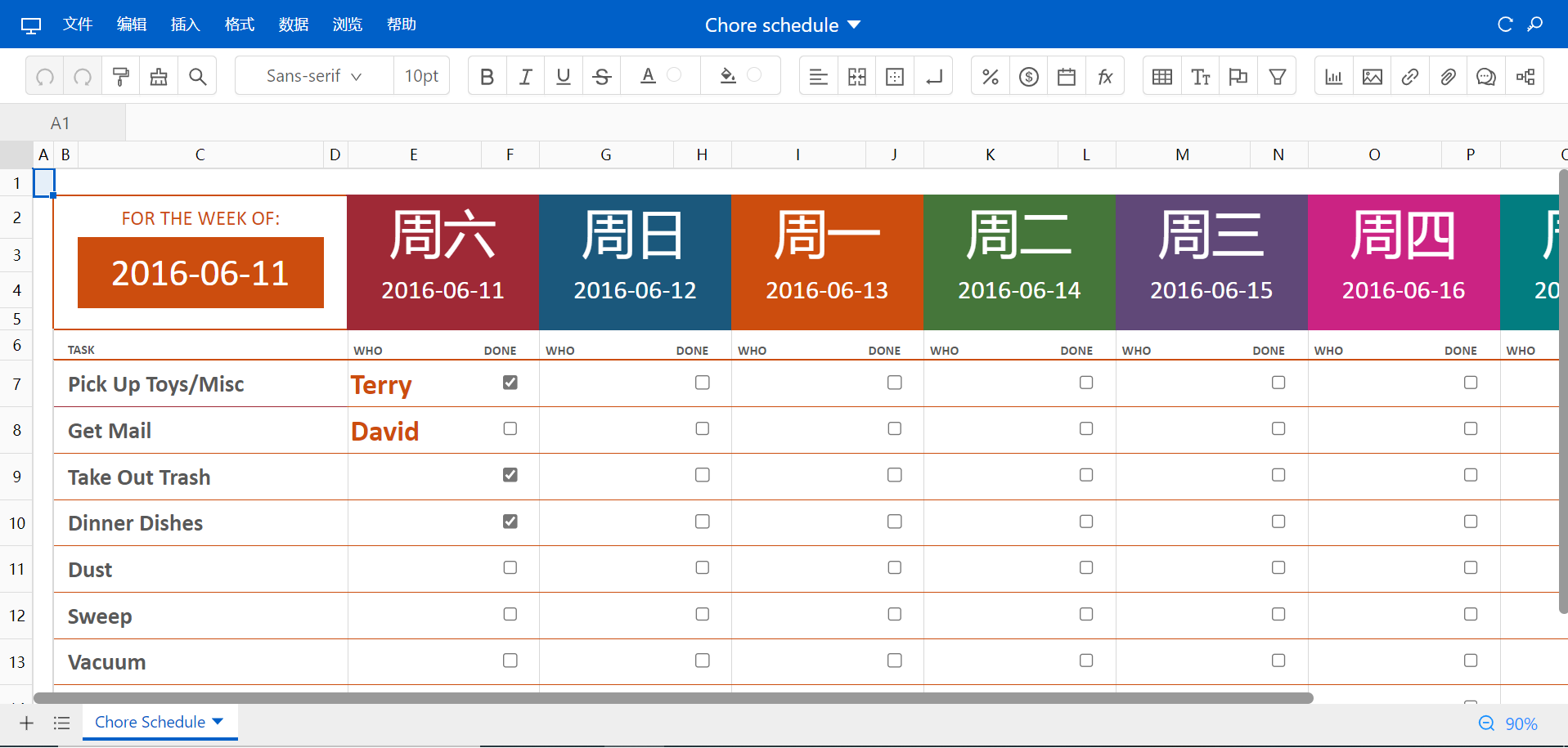Open the 插入 menu
This screenshot has width=1568, height=748.
click(185, 25)
